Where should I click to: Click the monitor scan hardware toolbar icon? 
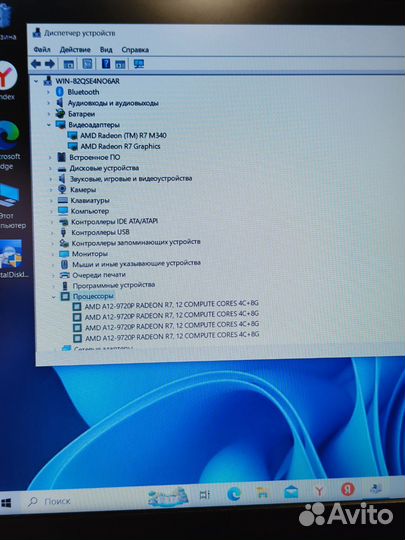[139, 64]
